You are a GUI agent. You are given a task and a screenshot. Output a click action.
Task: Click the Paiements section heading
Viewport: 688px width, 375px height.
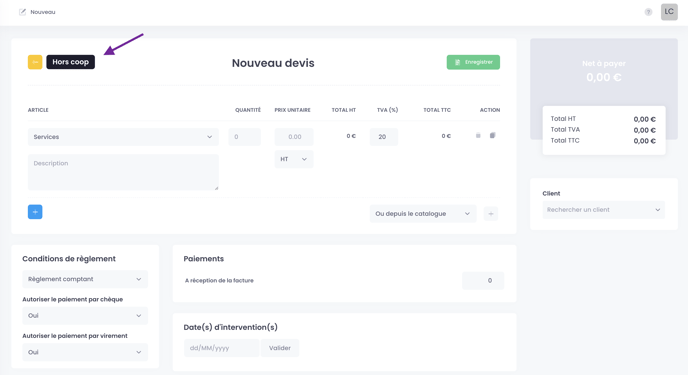click(204, 259)
